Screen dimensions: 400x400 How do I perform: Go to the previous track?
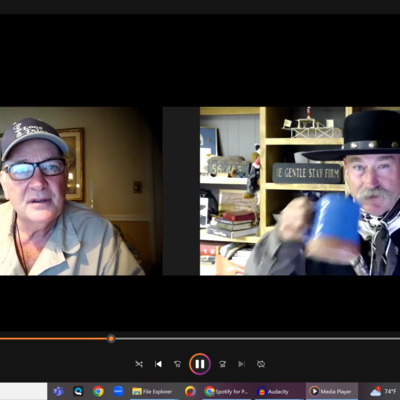point(158,364)
